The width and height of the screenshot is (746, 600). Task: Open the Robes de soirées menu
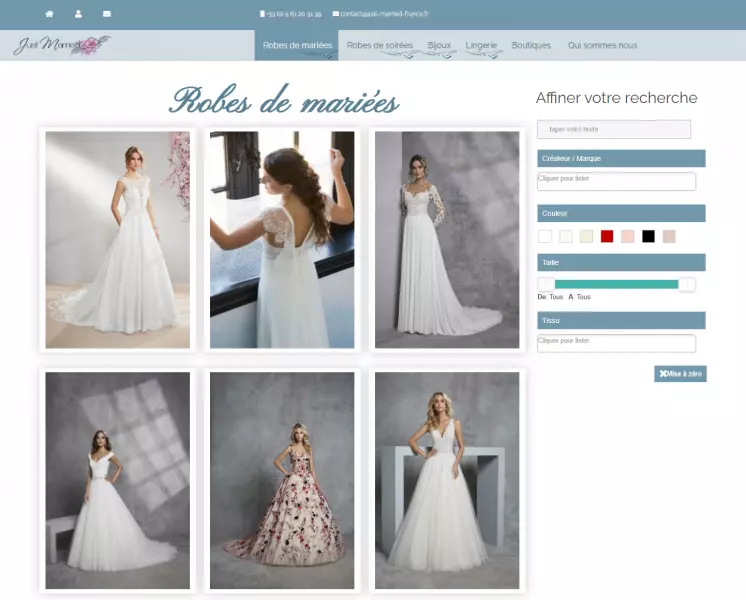point(379,45)
